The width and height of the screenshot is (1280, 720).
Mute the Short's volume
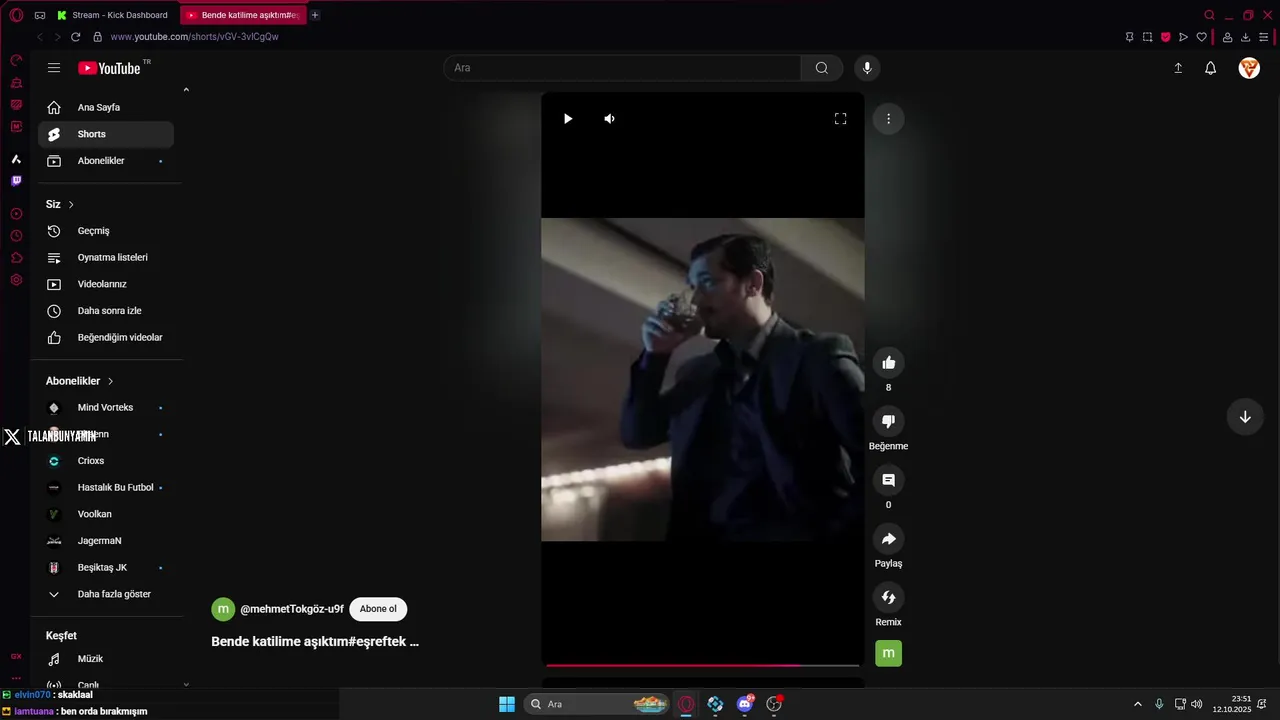tap(609, 119)
